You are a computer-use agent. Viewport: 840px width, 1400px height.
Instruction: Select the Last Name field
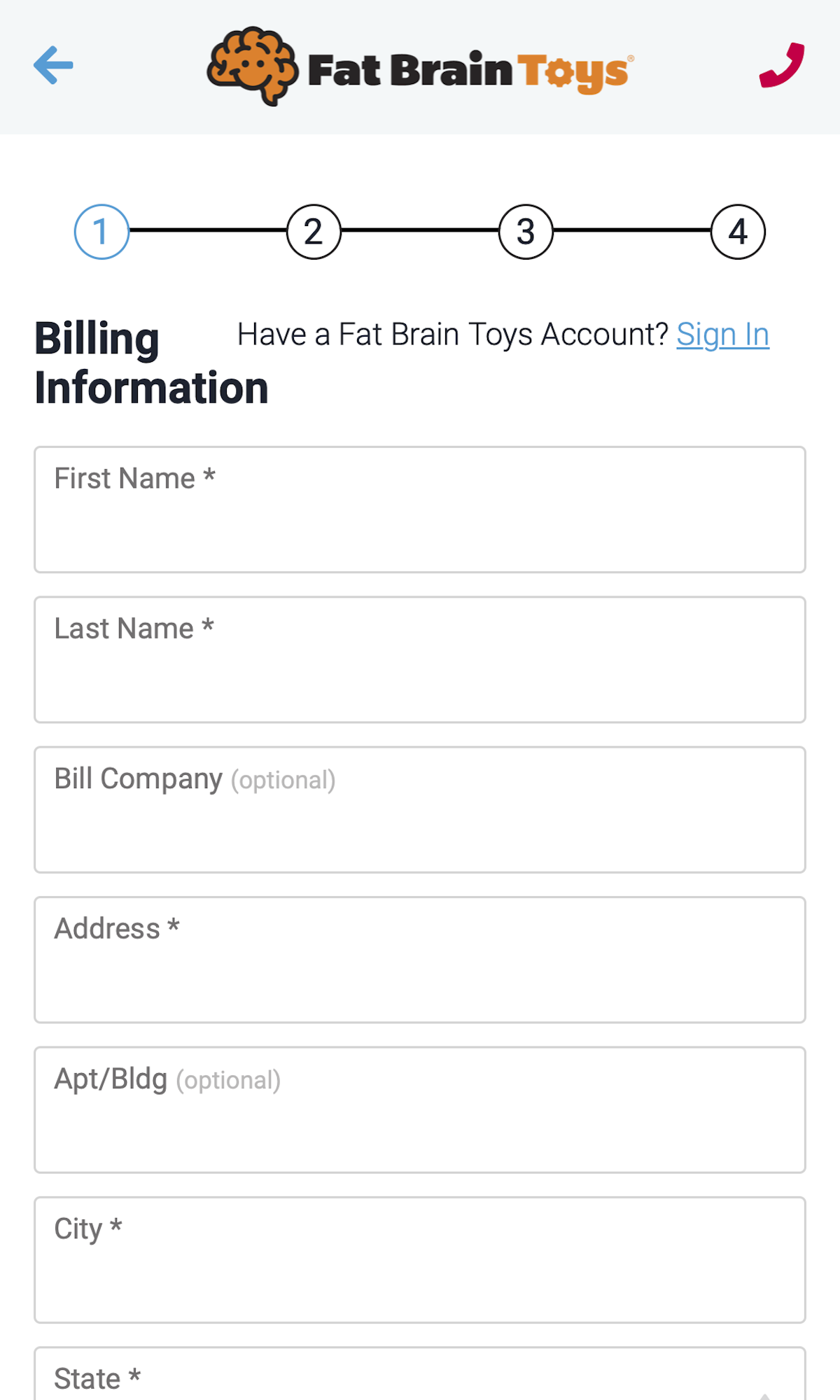point(420,658)
